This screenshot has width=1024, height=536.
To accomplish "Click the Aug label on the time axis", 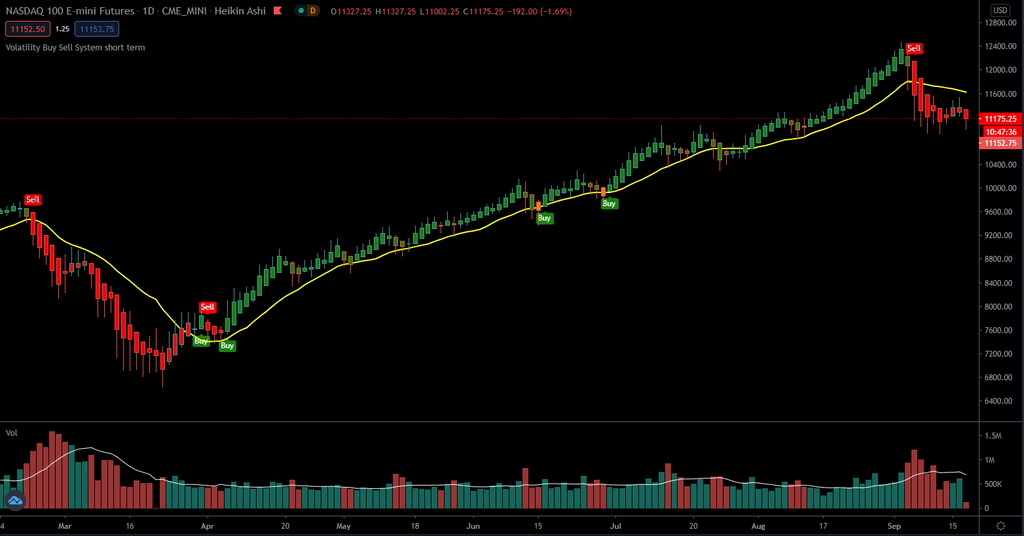I will (758, 526).
